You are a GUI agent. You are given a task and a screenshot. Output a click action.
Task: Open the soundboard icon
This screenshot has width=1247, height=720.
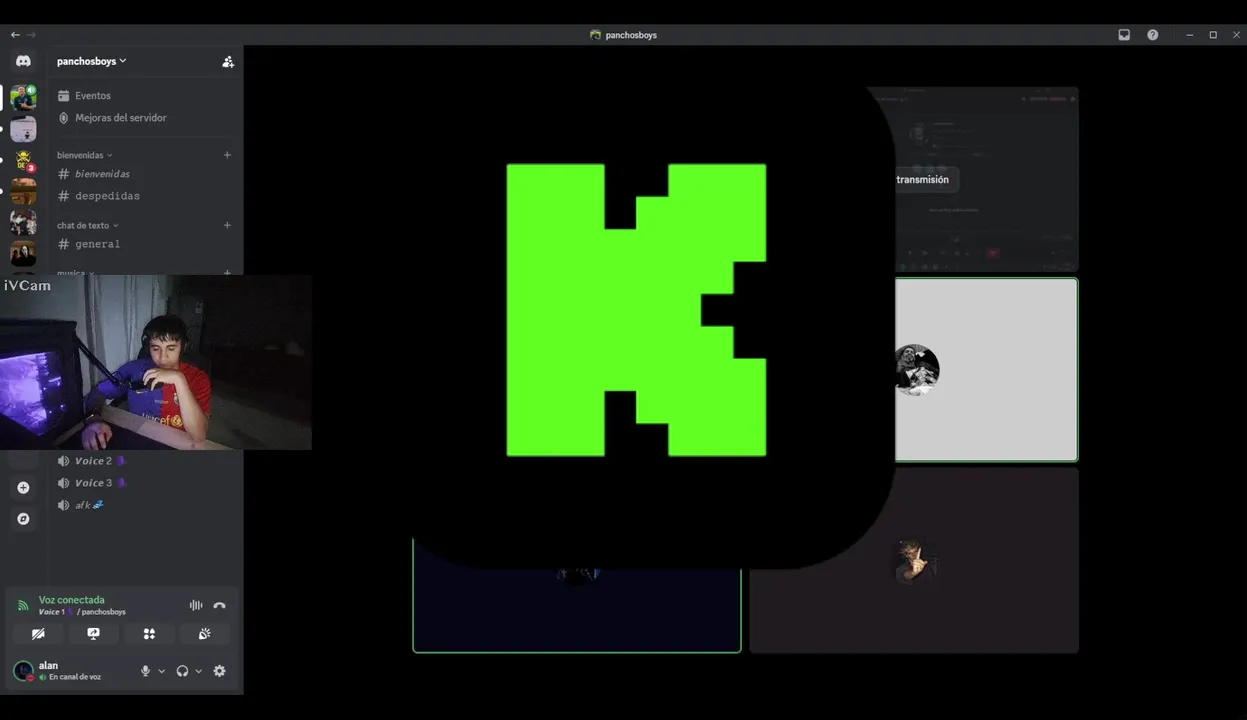[x=204, y=634]
